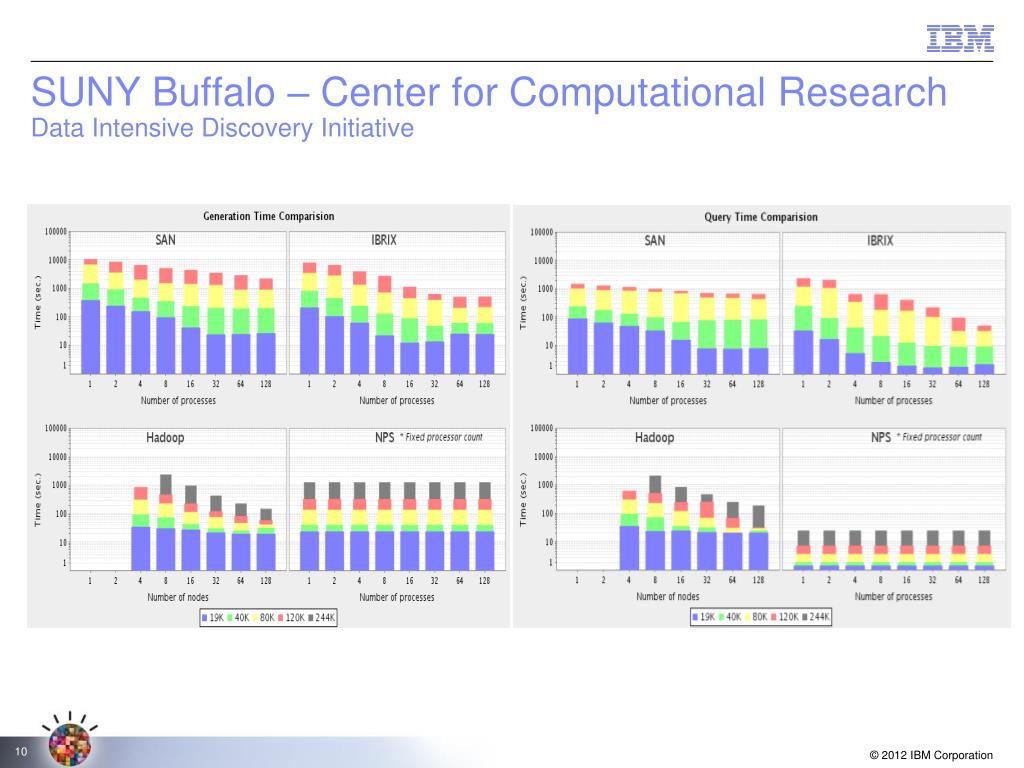Click the yellow 80K legend swatch under Generation chart
Screen dimensions: 1024x768
[x=255, y=618]
